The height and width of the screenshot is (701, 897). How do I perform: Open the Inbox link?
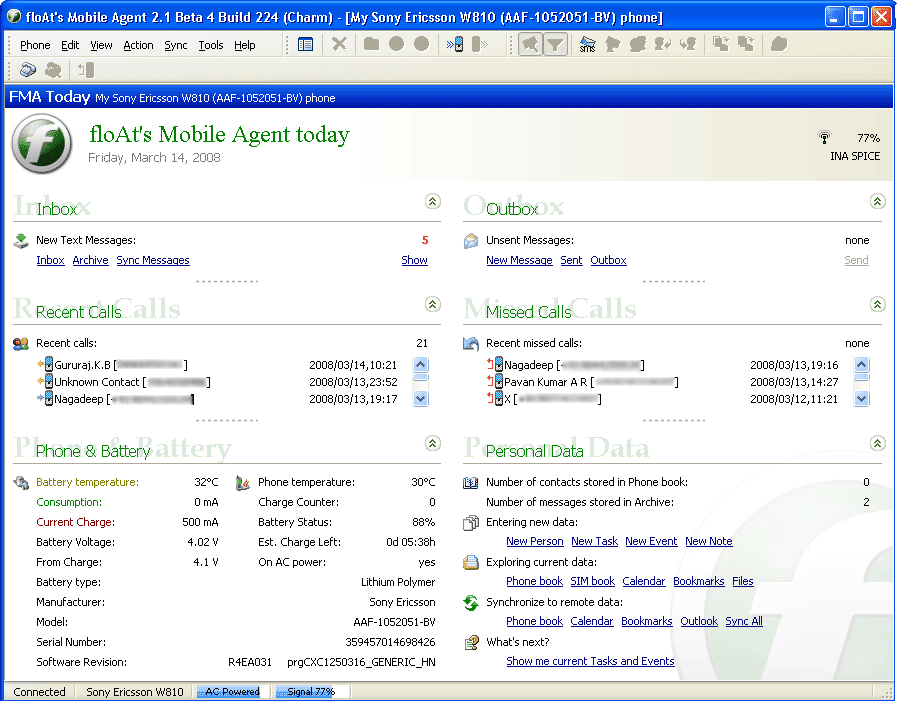(50, 260)
